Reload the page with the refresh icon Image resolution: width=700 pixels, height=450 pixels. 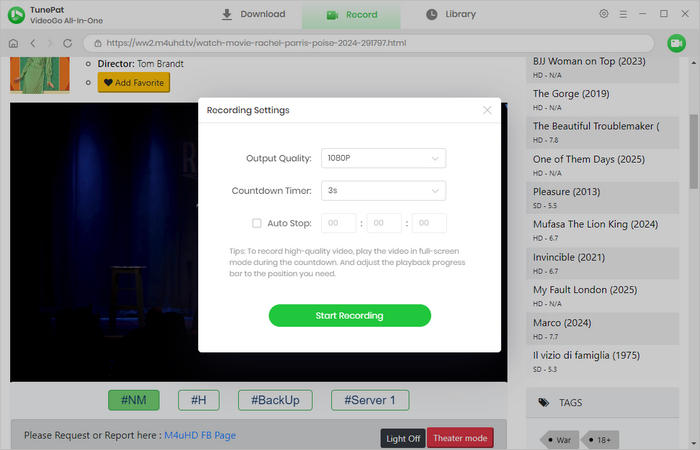(67, 43)
